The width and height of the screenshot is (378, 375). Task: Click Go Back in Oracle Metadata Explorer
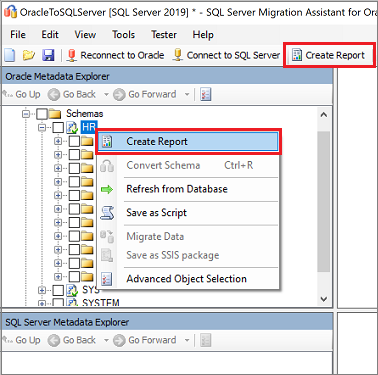click(x=72, y=94)
